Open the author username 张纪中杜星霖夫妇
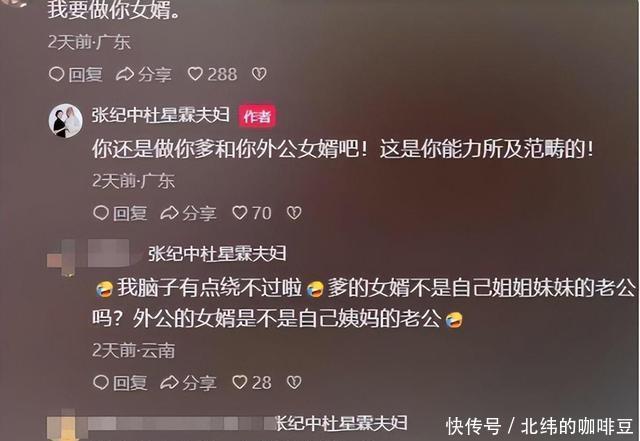 161,115
